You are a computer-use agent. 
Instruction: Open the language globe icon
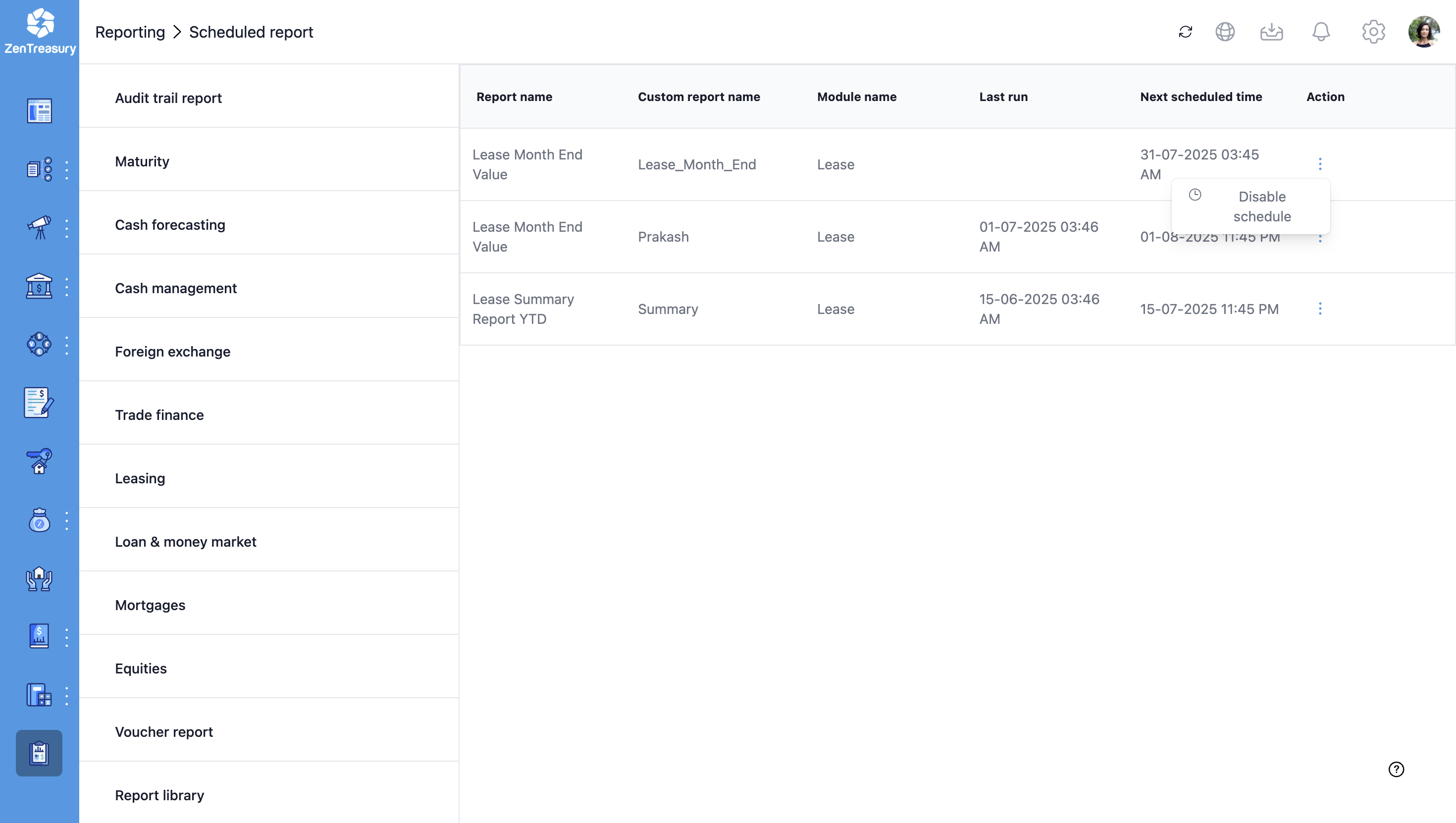point(1225,32)
